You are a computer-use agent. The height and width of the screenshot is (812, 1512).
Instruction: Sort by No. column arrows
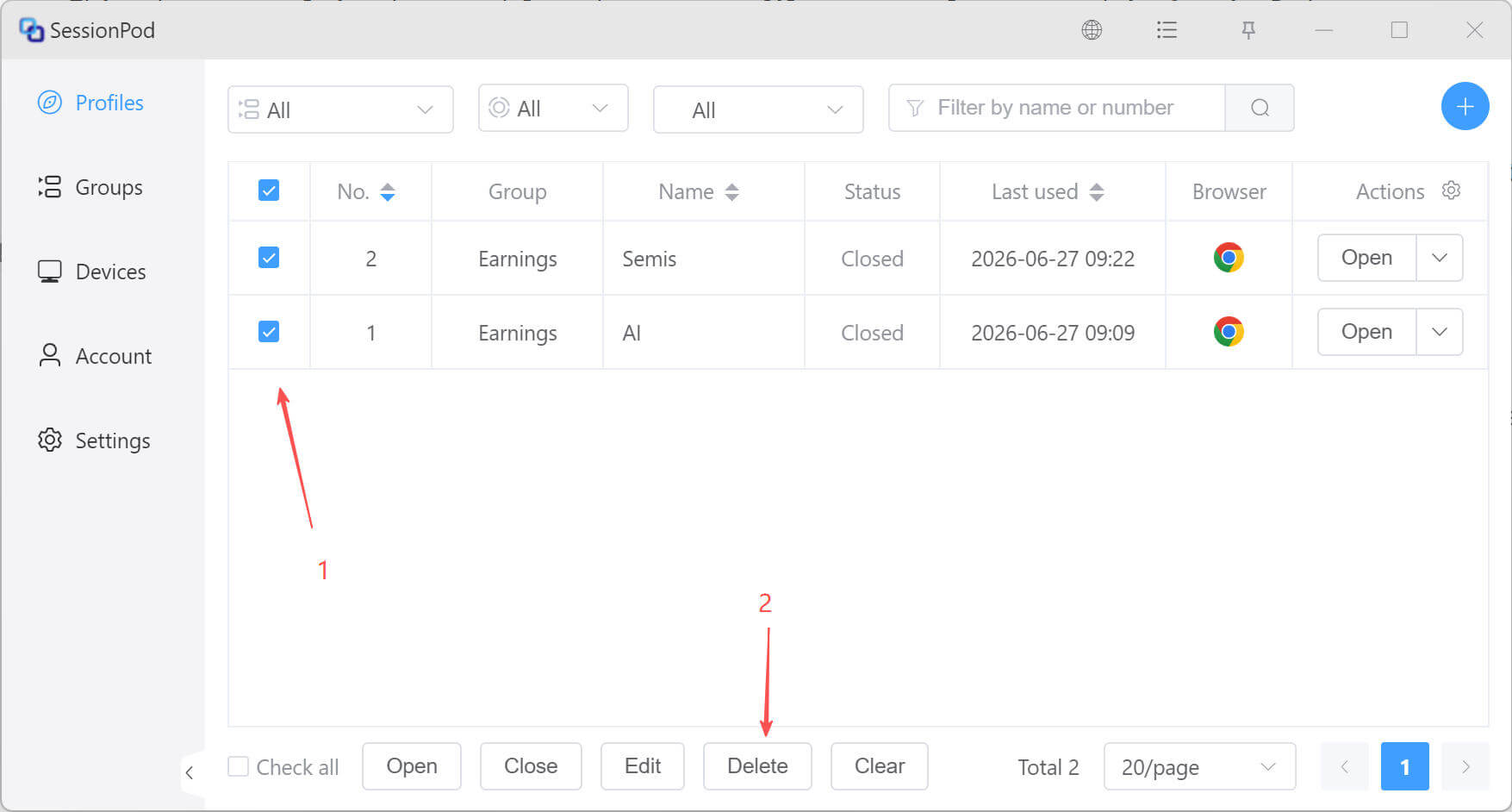tap(388, 191)
